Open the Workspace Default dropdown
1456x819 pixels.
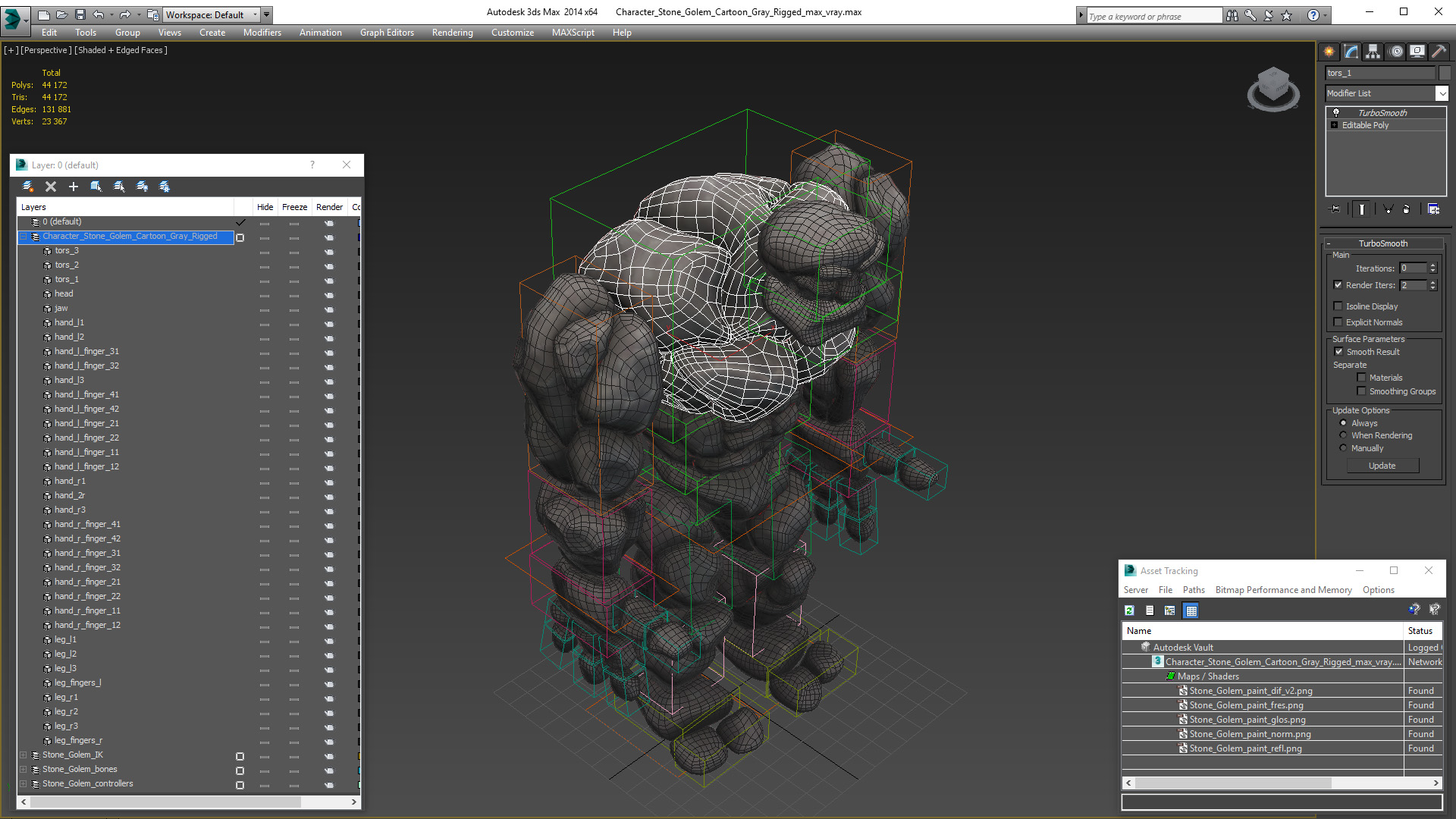tap(212, 14)
